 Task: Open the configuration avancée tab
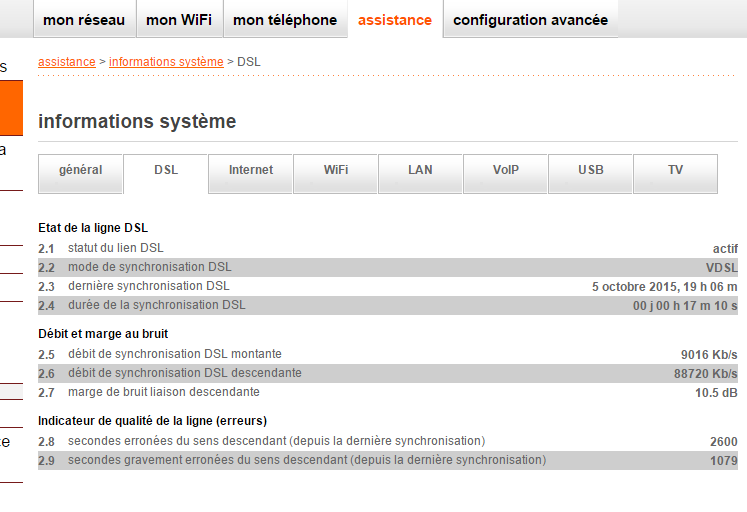coord(530,20)
